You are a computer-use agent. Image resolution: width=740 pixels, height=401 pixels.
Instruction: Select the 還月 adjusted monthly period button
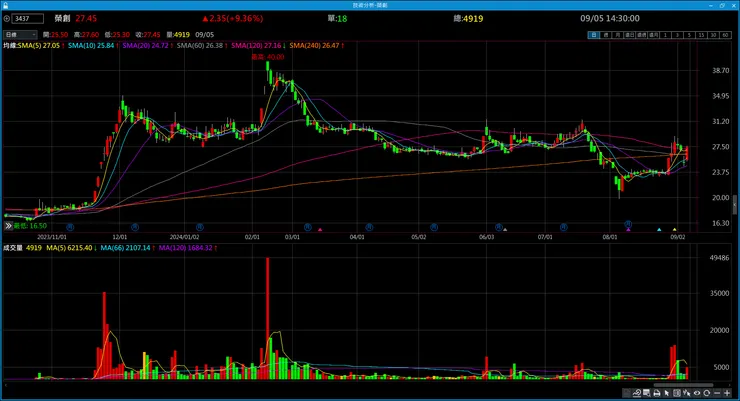pos(653,35)
